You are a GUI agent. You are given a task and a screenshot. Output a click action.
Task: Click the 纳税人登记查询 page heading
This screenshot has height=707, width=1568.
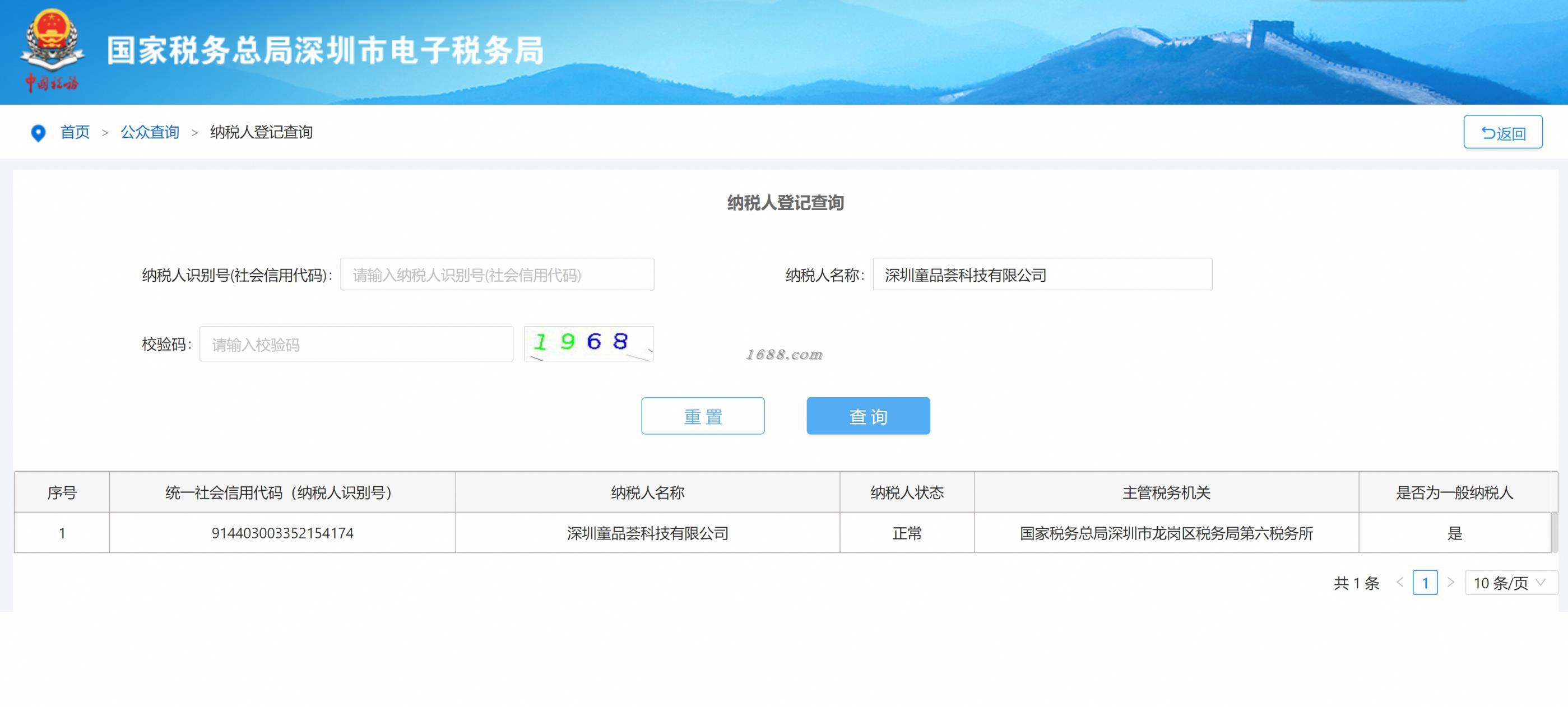(x=785, y=203)
